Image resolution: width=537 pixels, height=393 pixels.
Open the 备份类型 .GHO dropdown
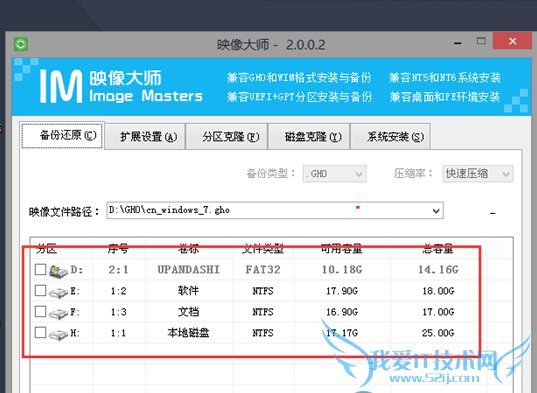point(334,174)
